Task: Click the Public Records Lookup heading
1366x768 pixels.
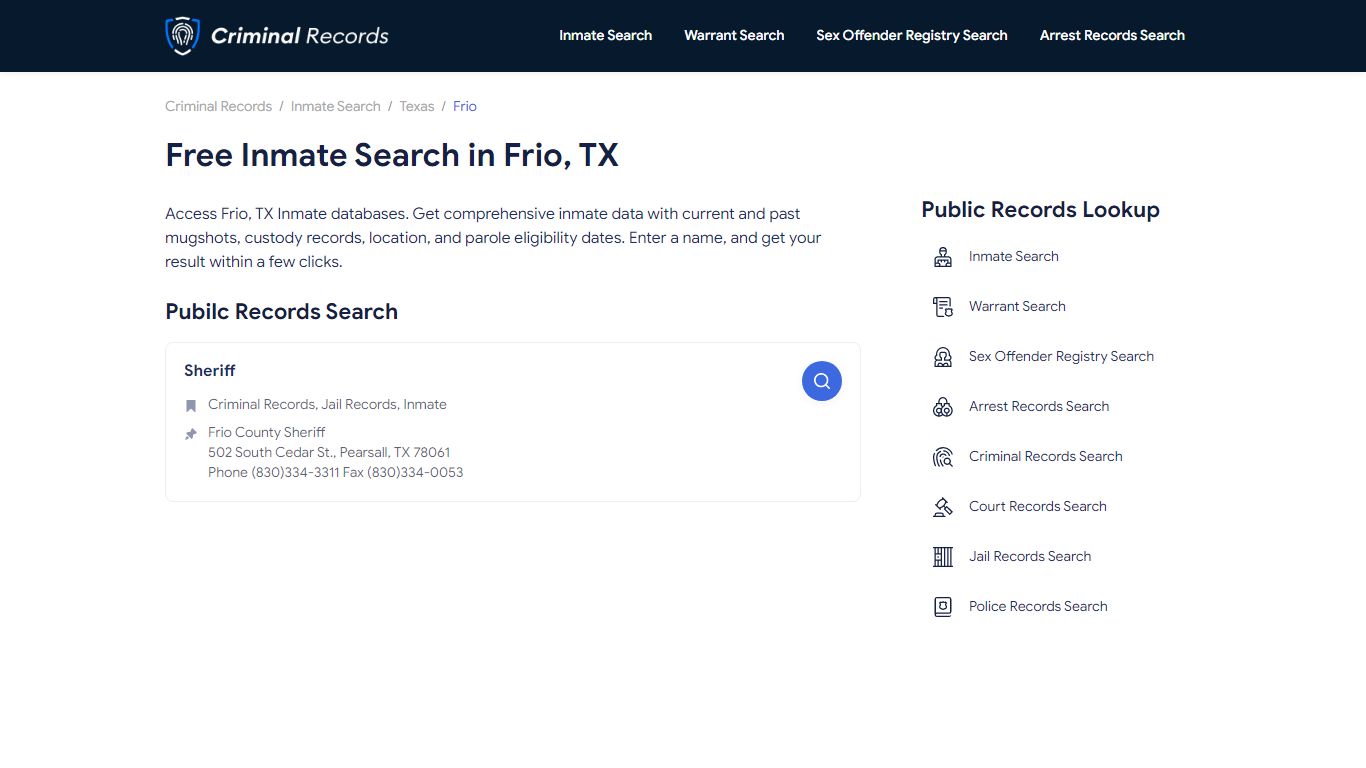Action: pos(1040,210)
